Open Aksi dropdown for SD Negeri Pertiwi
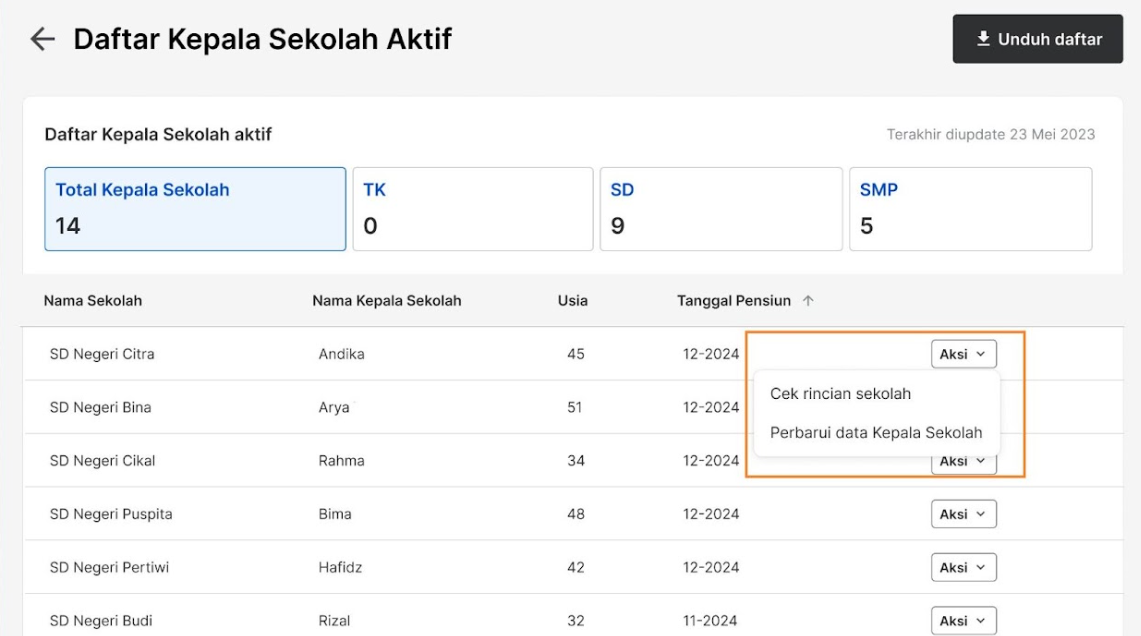This screenshot has height=636, width=1141. pyautogui.click(x=963, y=568)
